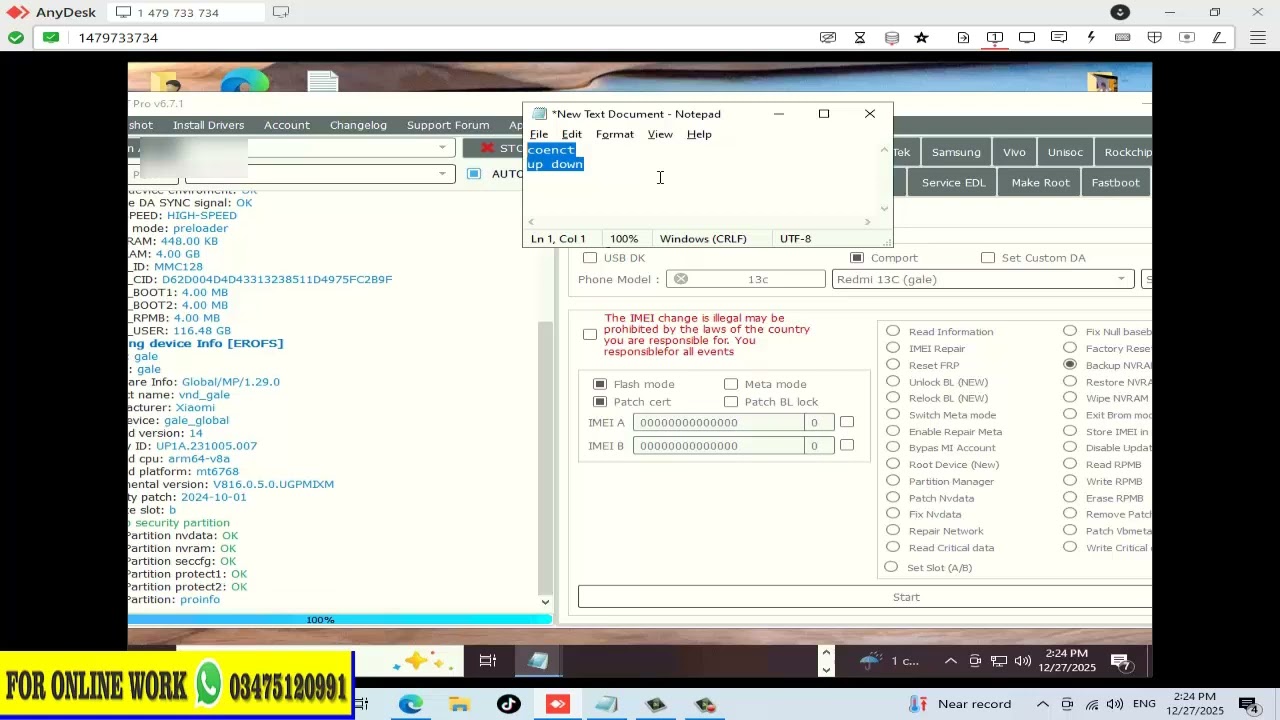Click the AnyDesk actions lightning icon
The width and height of the screenshot is (1280, 720).
[1091, 38]
